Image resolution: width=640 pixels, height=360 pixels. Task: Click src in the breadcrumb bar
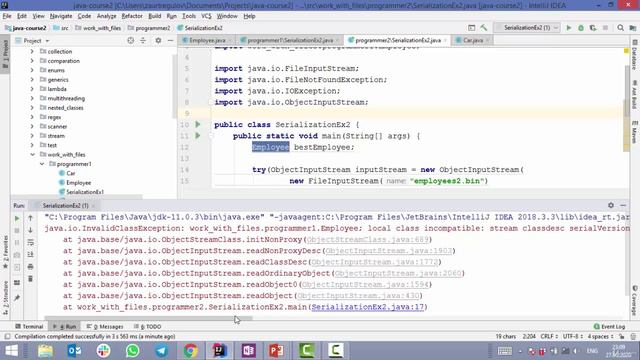point(61,28)
